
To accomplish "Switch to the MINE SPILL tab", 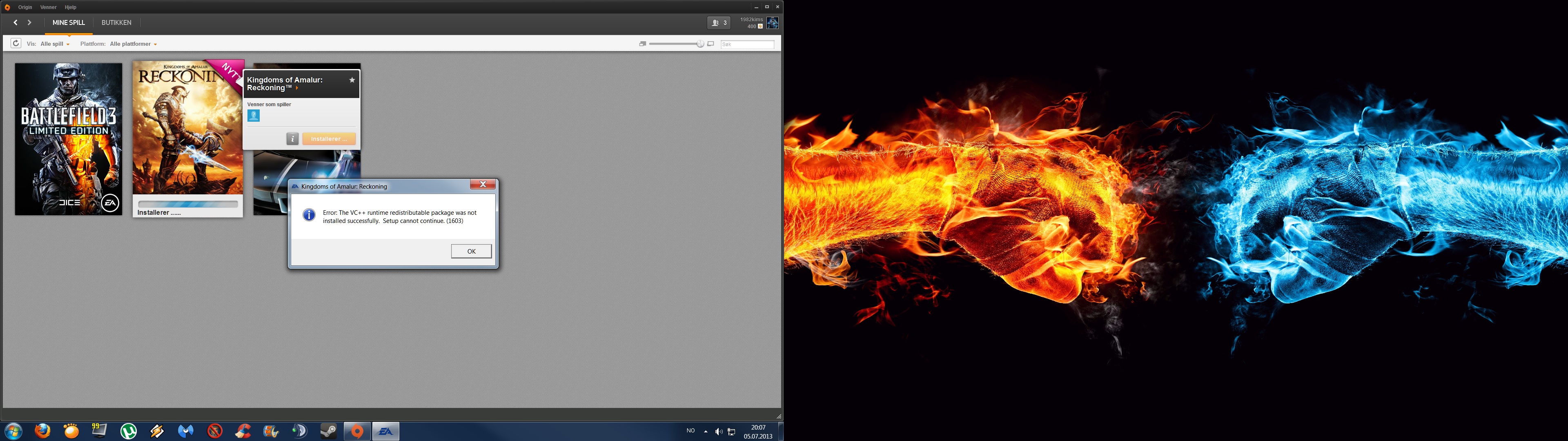I will [x=69, y=22].
